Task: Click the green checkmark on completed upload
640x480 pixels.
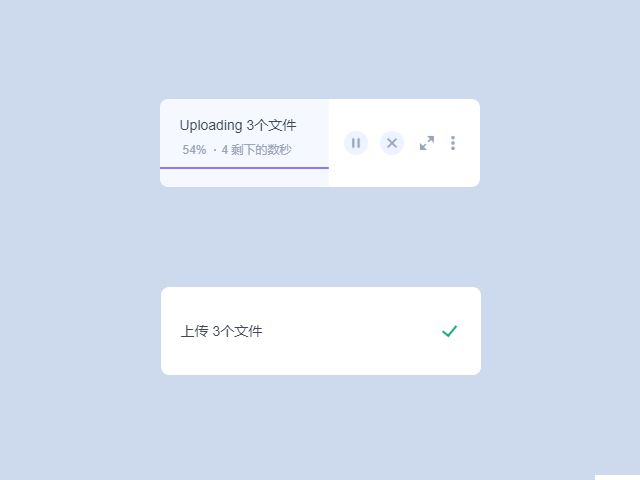Action: point(449,331)
